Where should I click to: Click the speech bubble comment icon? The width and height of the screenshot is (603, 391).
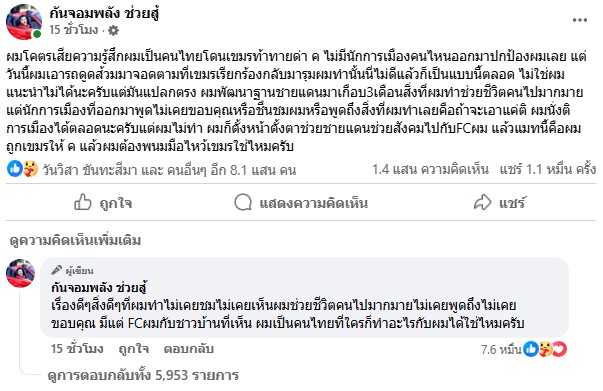click(x=243, y=202)
